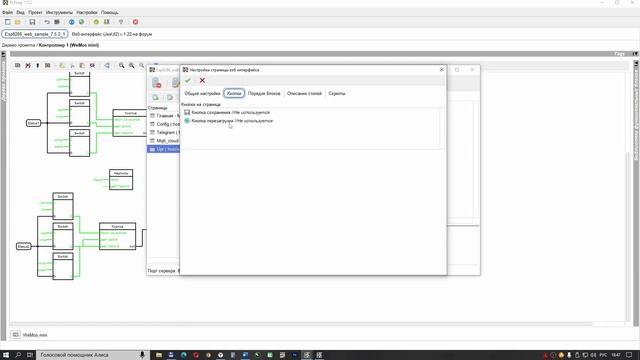Confirm page settings with green checkmark
Screen dimensions: 640x360
pyautogui.click(x=188, y=81)
